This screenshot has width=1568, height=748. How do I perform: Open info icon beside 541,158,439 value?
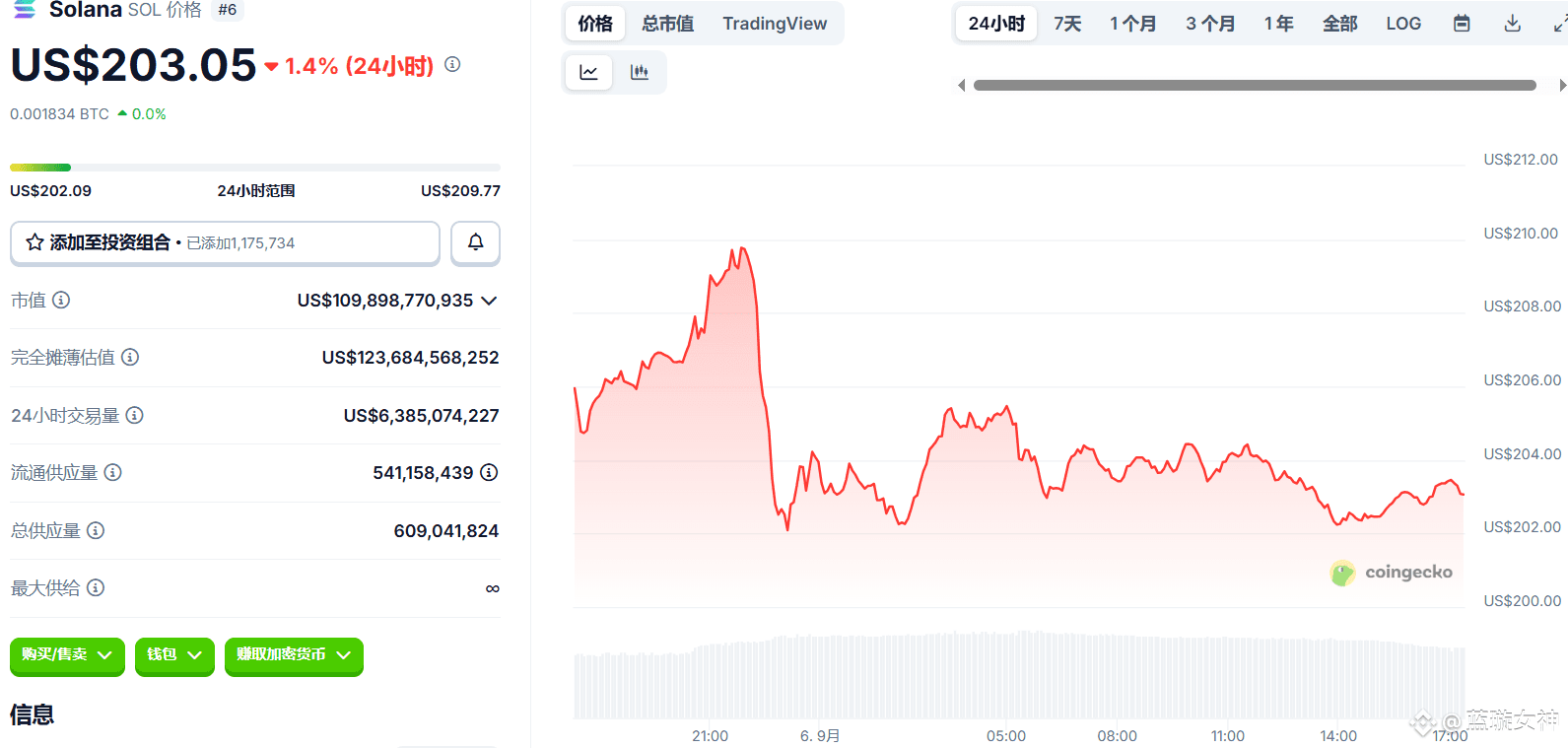489,472
